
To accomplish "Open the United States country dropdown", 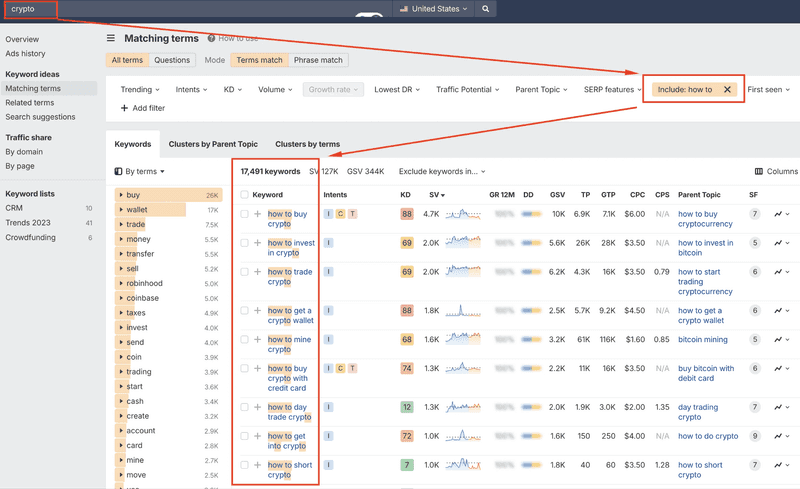I will [433, 9].
